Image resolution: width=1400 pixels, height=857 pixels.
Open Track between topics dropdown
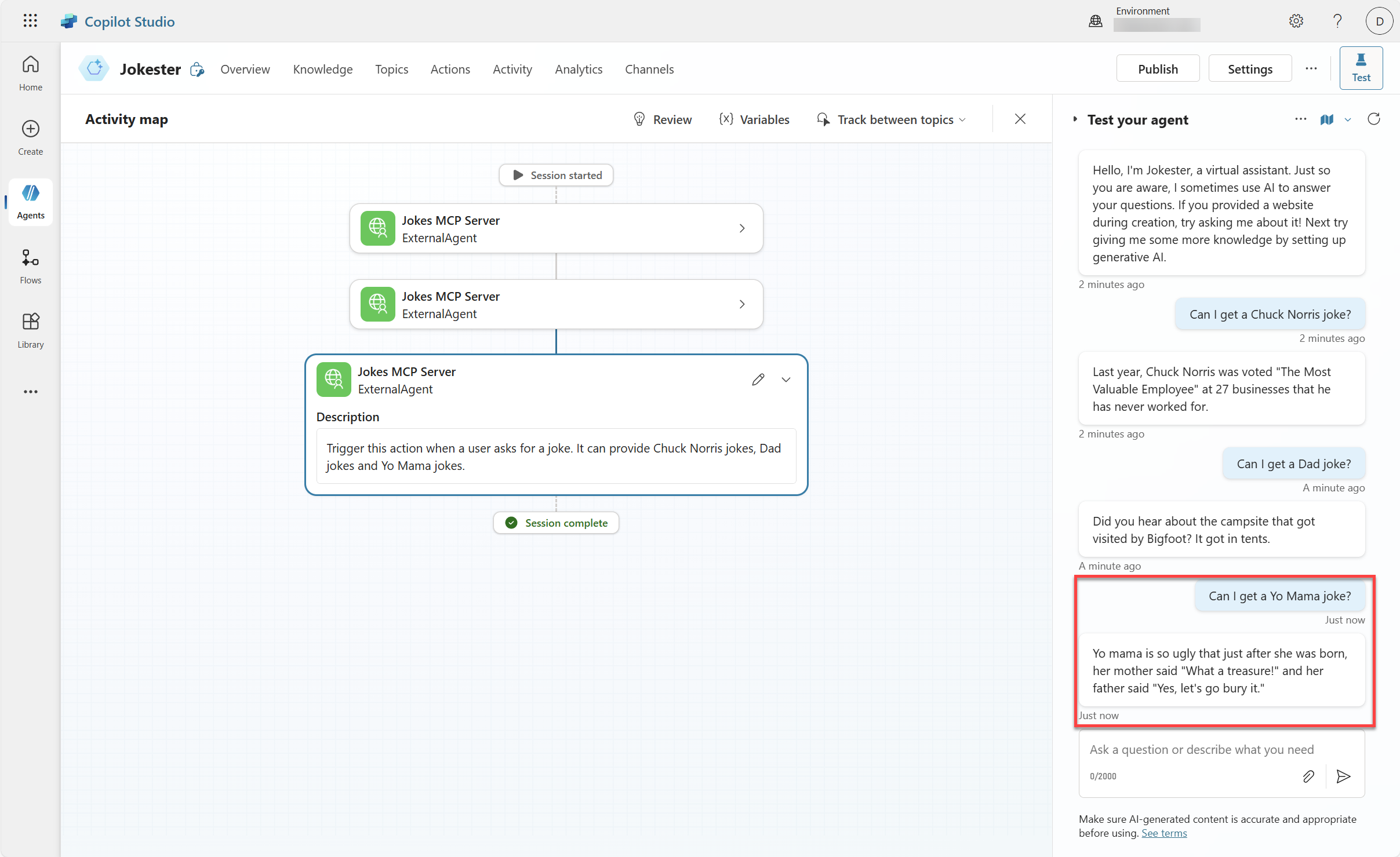(892, 119)
